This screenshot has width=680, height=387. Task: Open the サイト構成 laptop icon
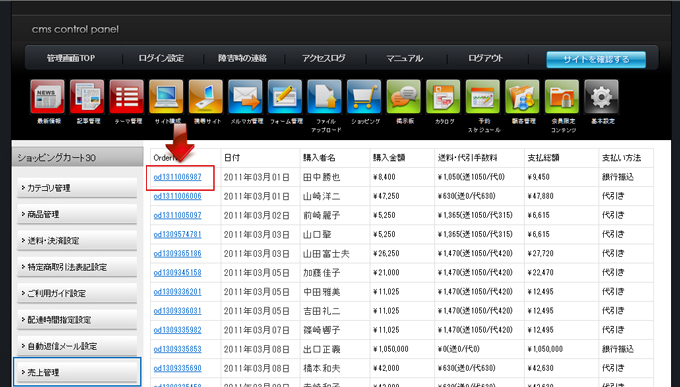[x=166, y=96]
